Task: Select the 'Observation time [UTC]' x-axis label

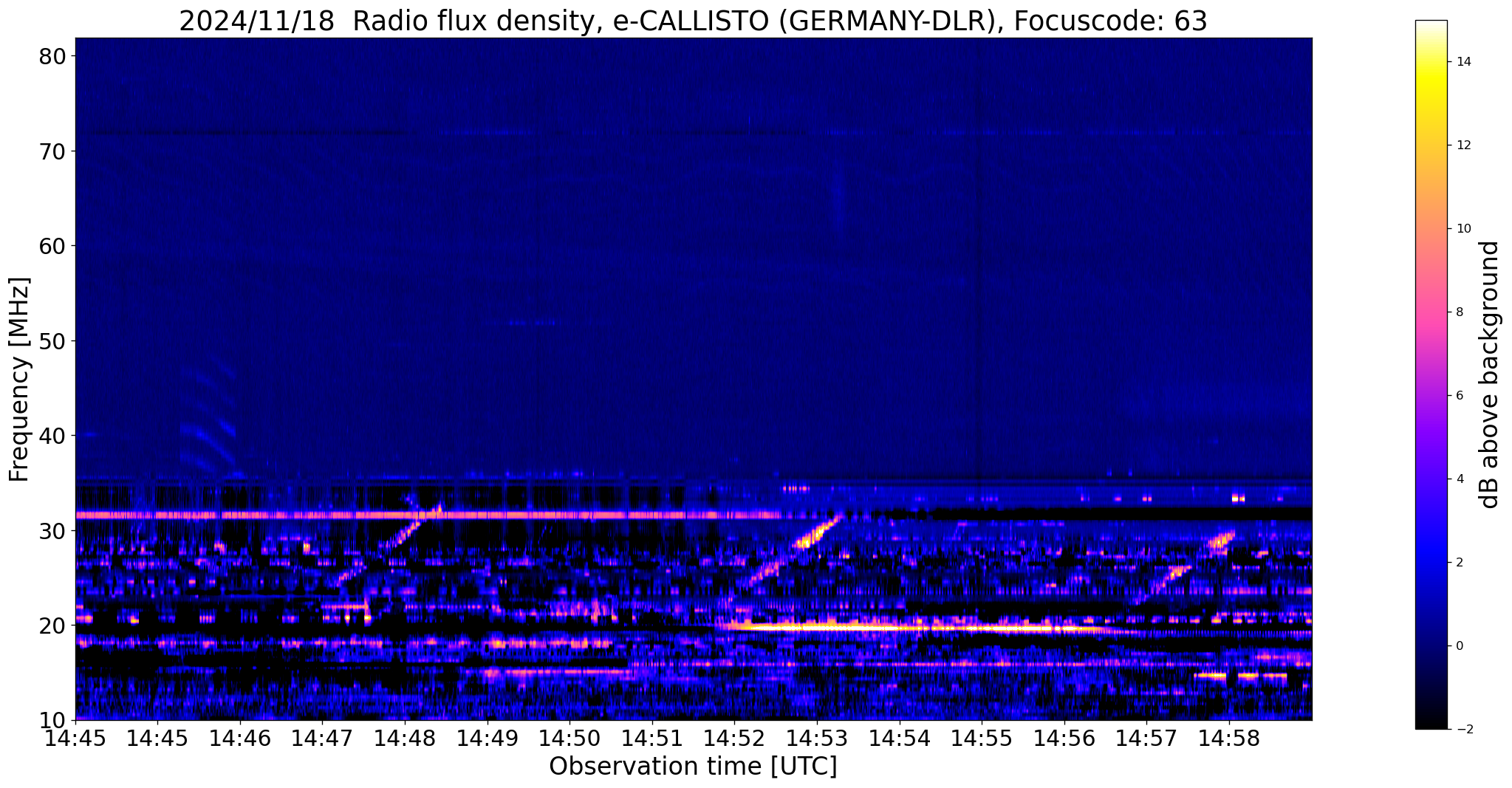Action: coord(693,767)
